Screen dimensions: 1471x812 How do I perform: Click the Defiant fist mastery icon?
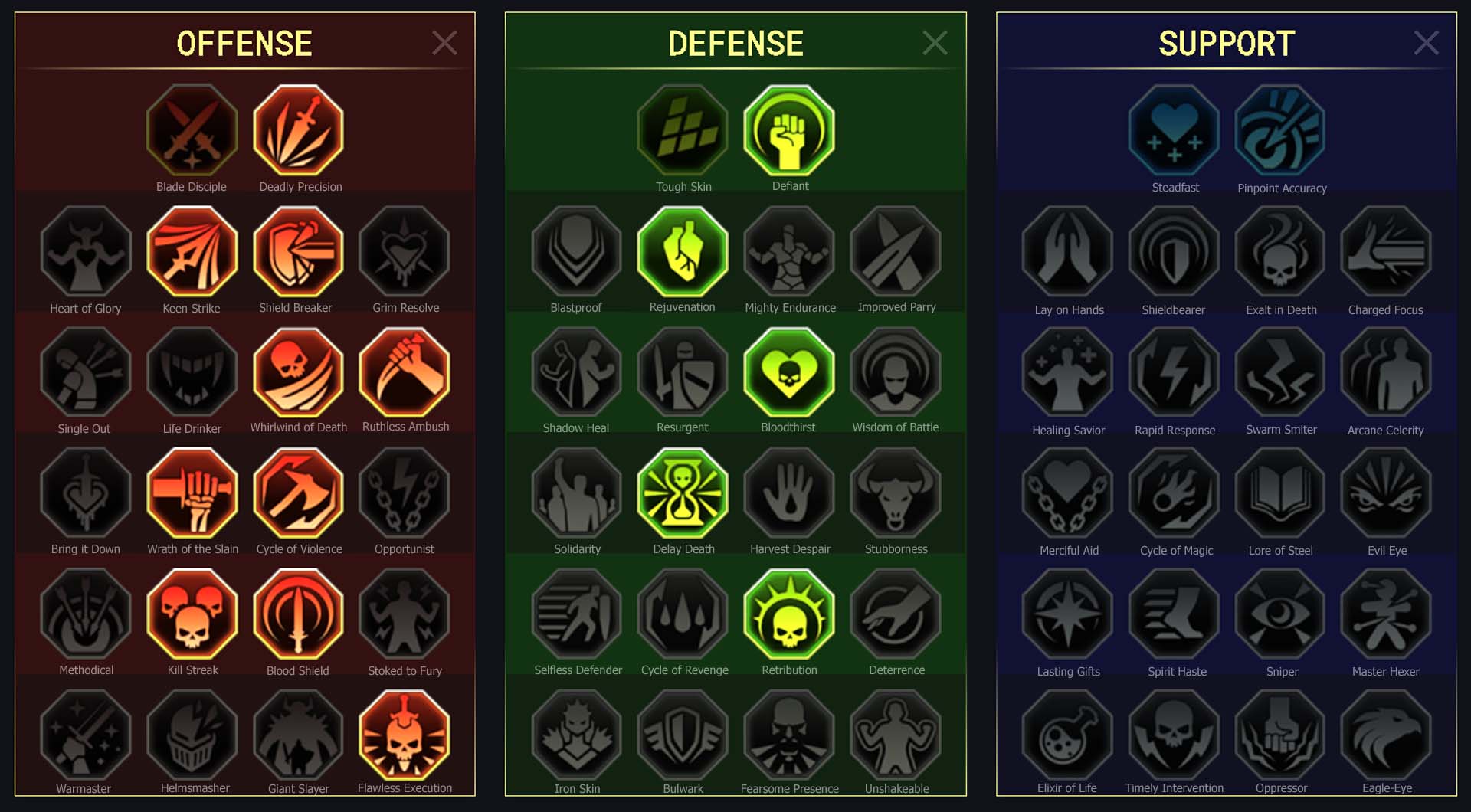(x=789, y=130)
